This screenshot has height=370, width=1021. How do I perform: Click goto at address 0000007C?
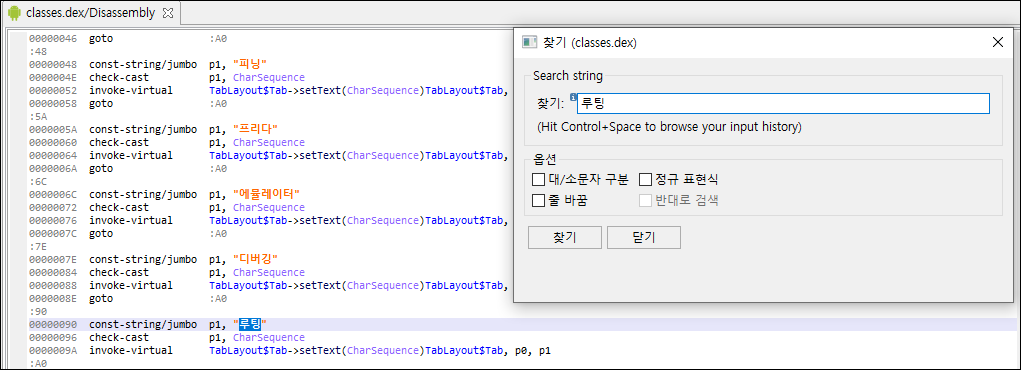(x=101, y=233)
